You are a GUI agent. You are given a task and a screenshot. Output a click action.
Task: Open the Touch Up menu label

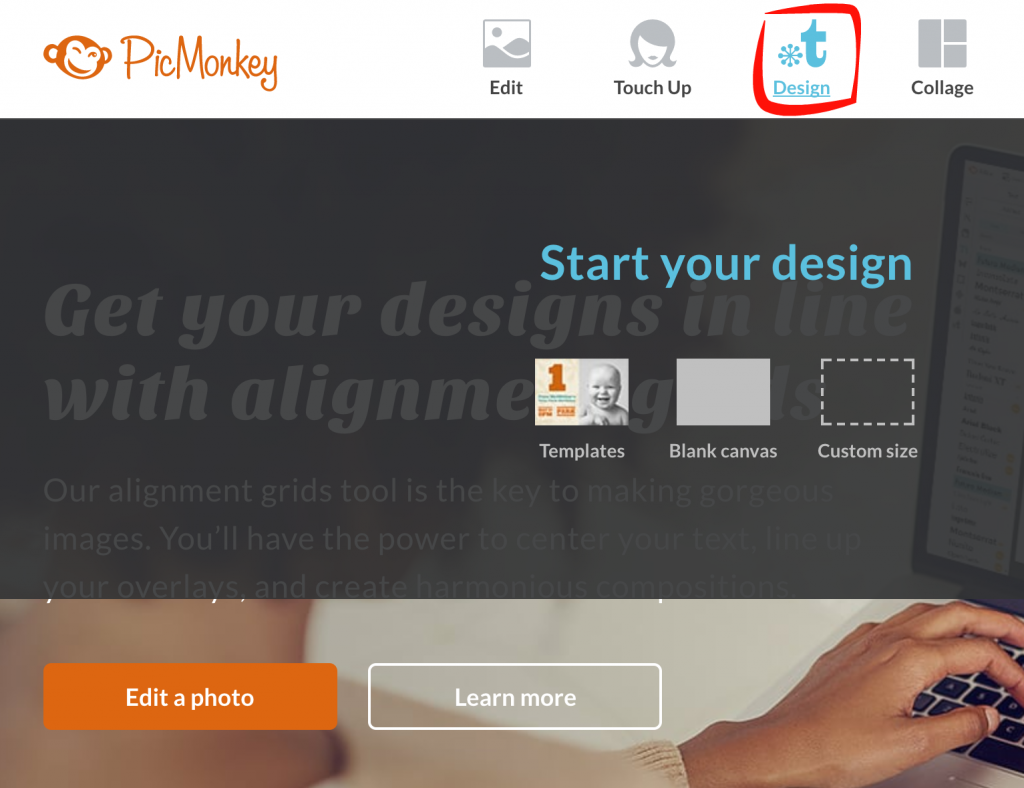coord(652,87)
